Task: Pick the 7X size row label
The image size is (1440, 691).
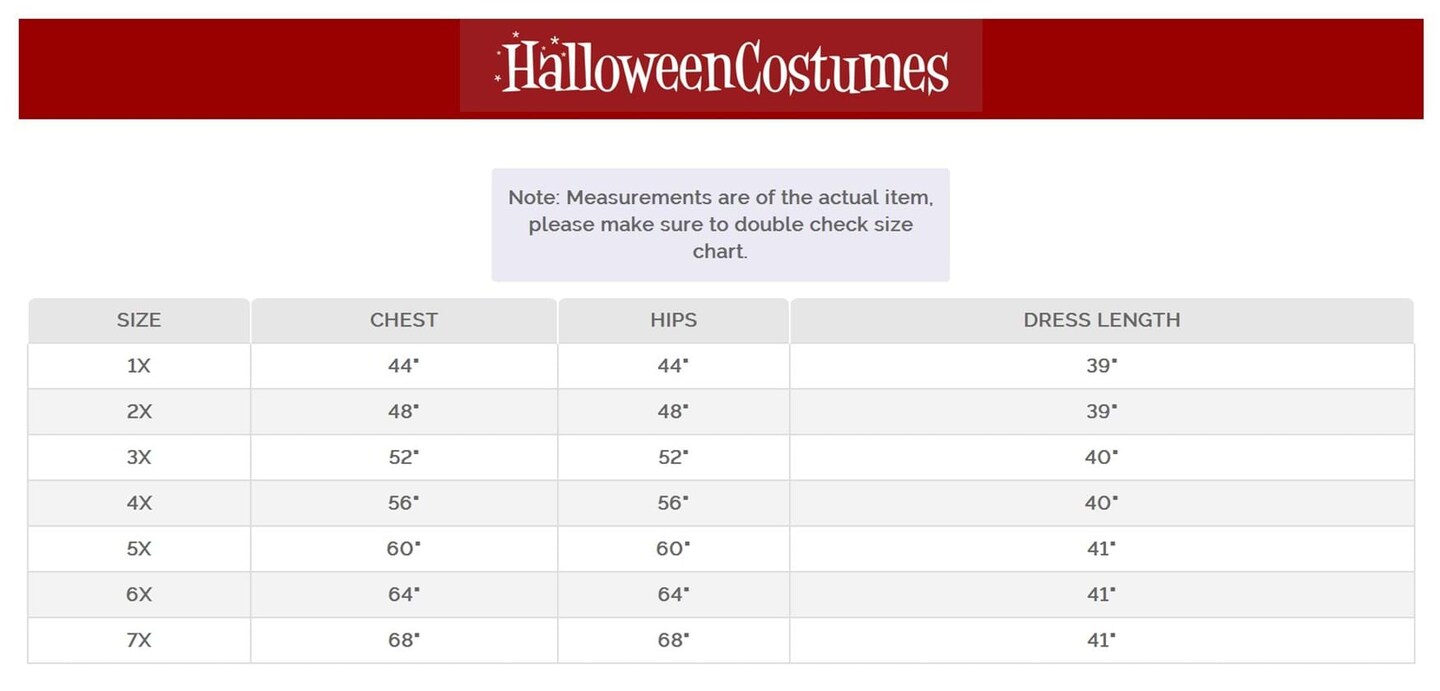Action: (139, 640)
